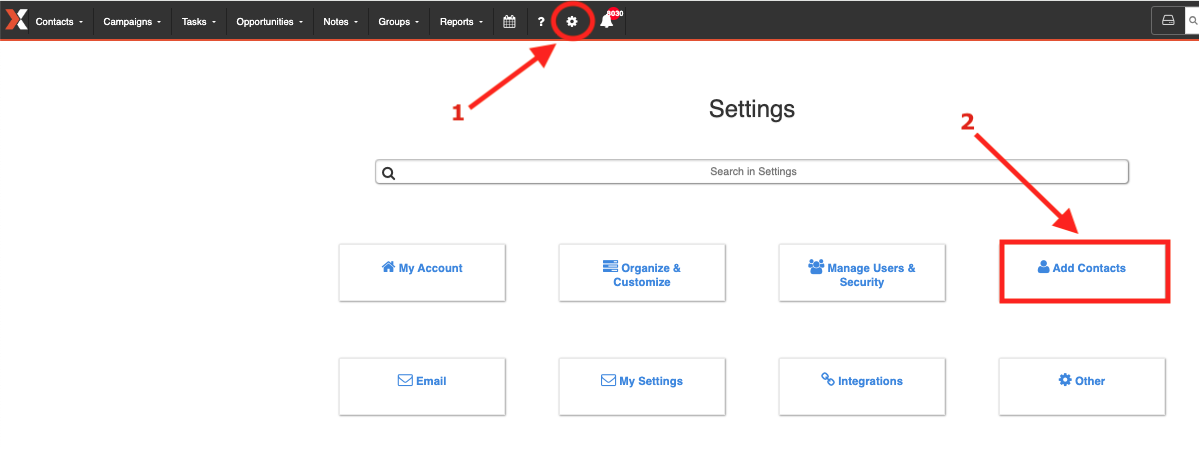Image resolution: width=1199 pixels, height=449 pixels.
Task: Click the magnifier icon beside the inbox tray
Action: coord(1192,21)
